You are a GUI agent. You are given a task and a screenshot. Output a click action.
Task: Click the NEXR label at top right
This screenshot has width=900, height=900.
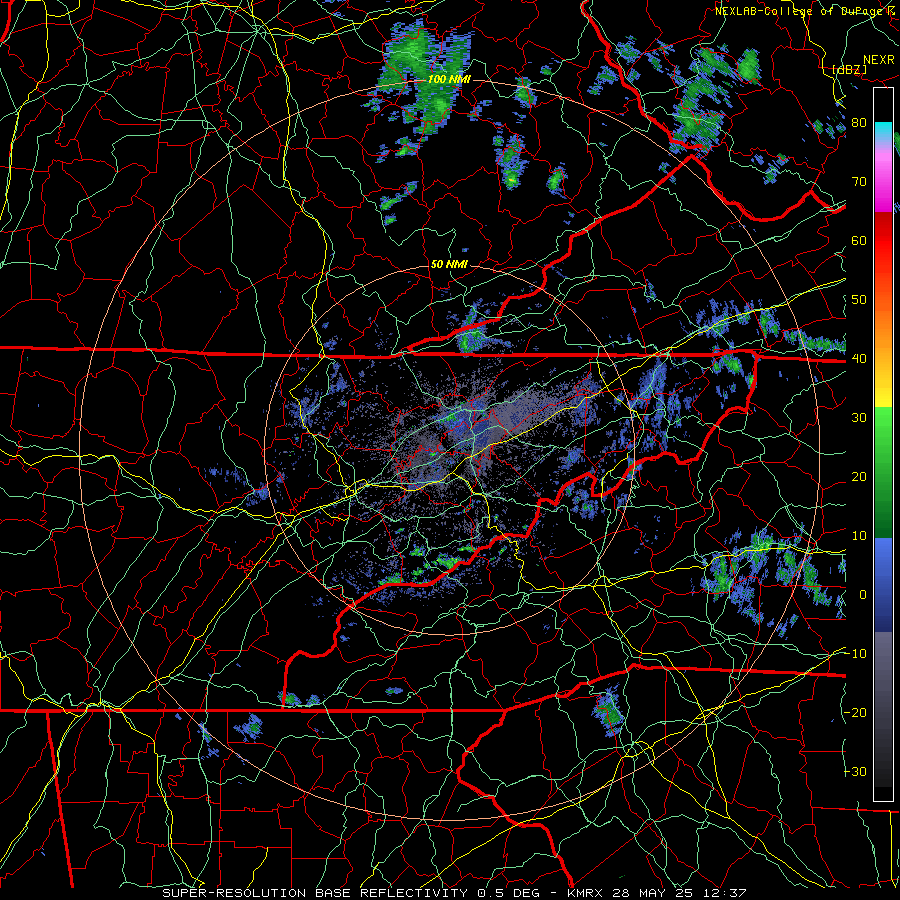pos(878,60)
